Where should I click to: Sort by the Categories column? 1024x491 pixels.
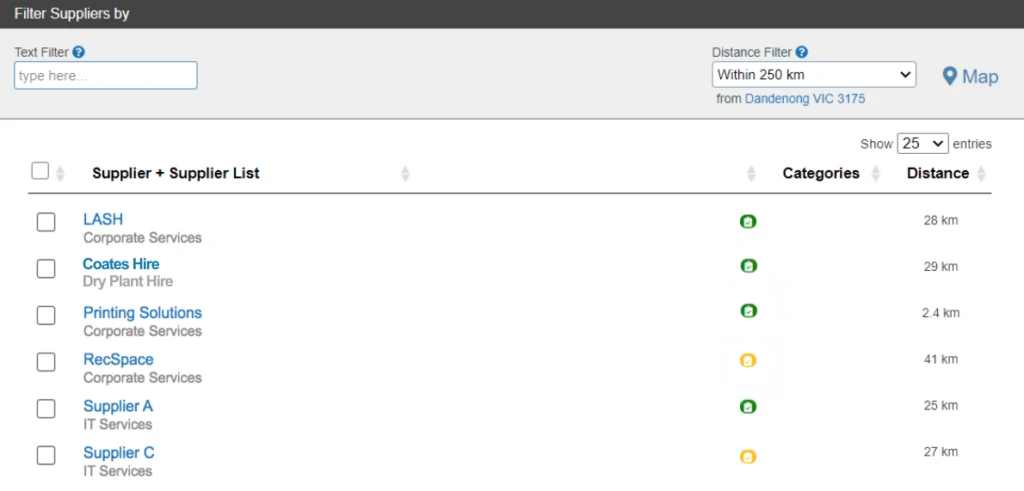click(821, 173)
